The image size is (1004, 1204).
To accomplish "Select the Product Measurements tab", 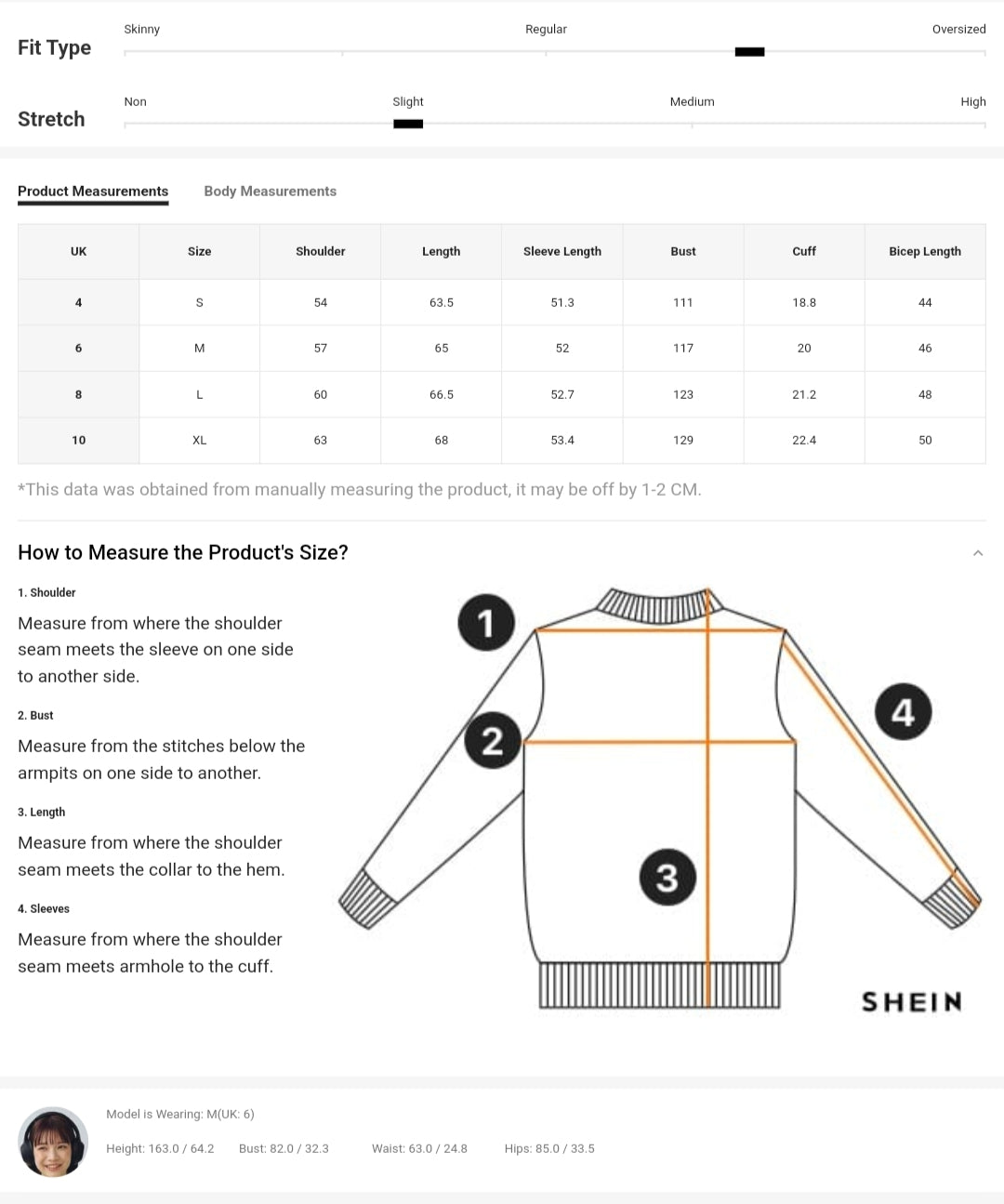I will (93, 192).
